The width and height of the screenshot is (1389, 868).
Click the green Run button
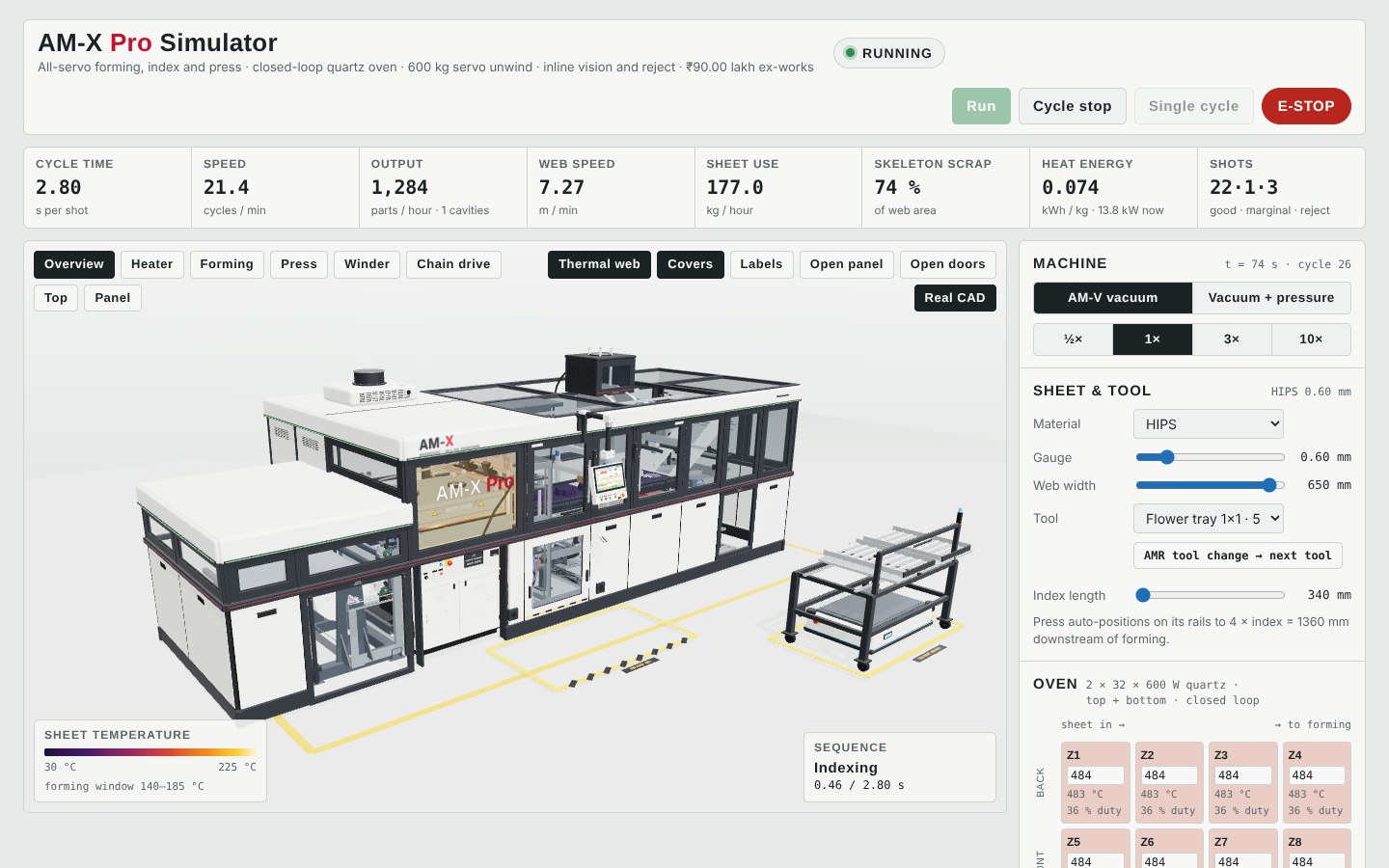pos(981,106)
